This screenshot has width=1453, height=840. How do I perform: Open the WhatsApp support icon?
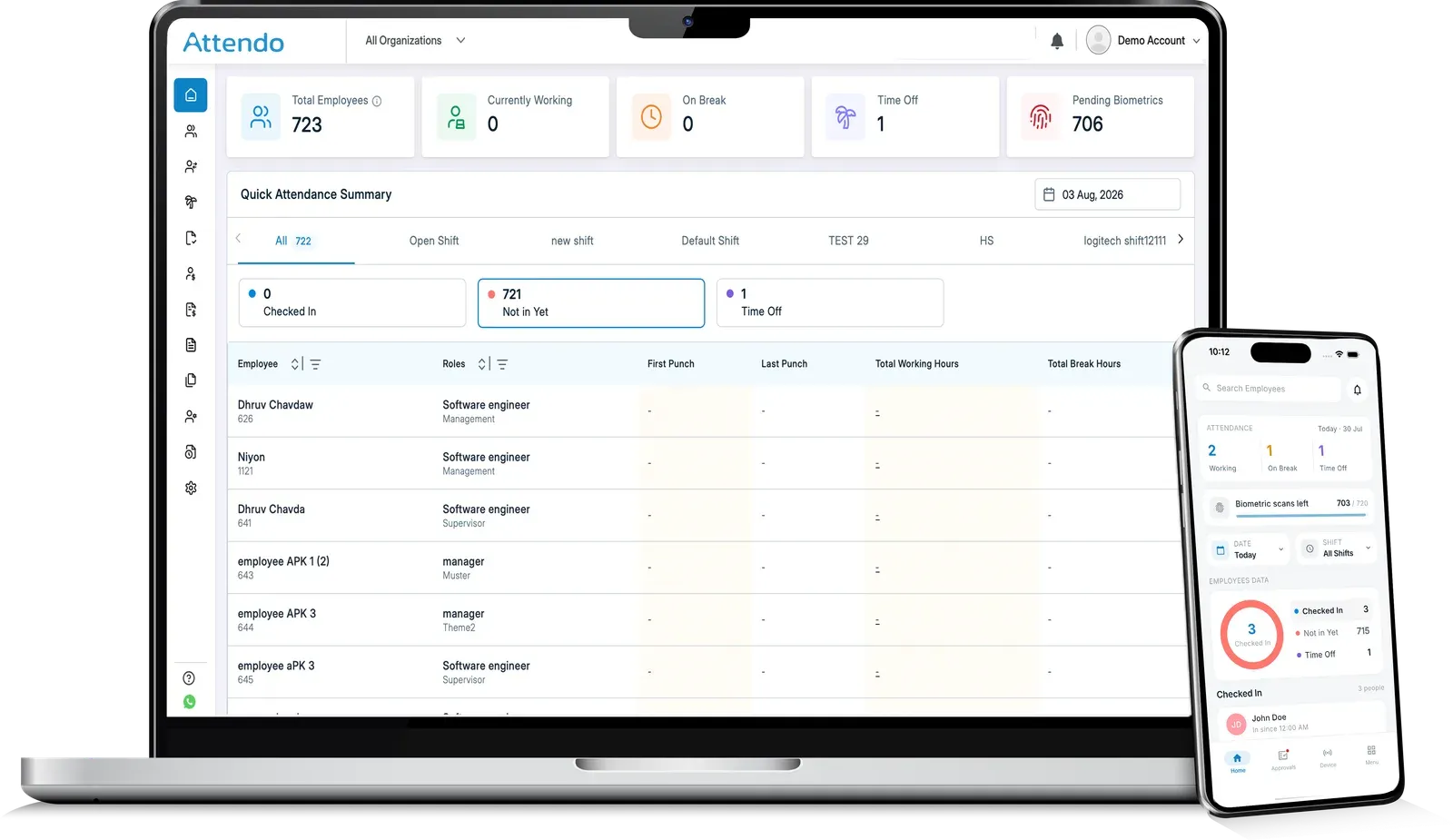pyautogui.click(x=189, y=702)
